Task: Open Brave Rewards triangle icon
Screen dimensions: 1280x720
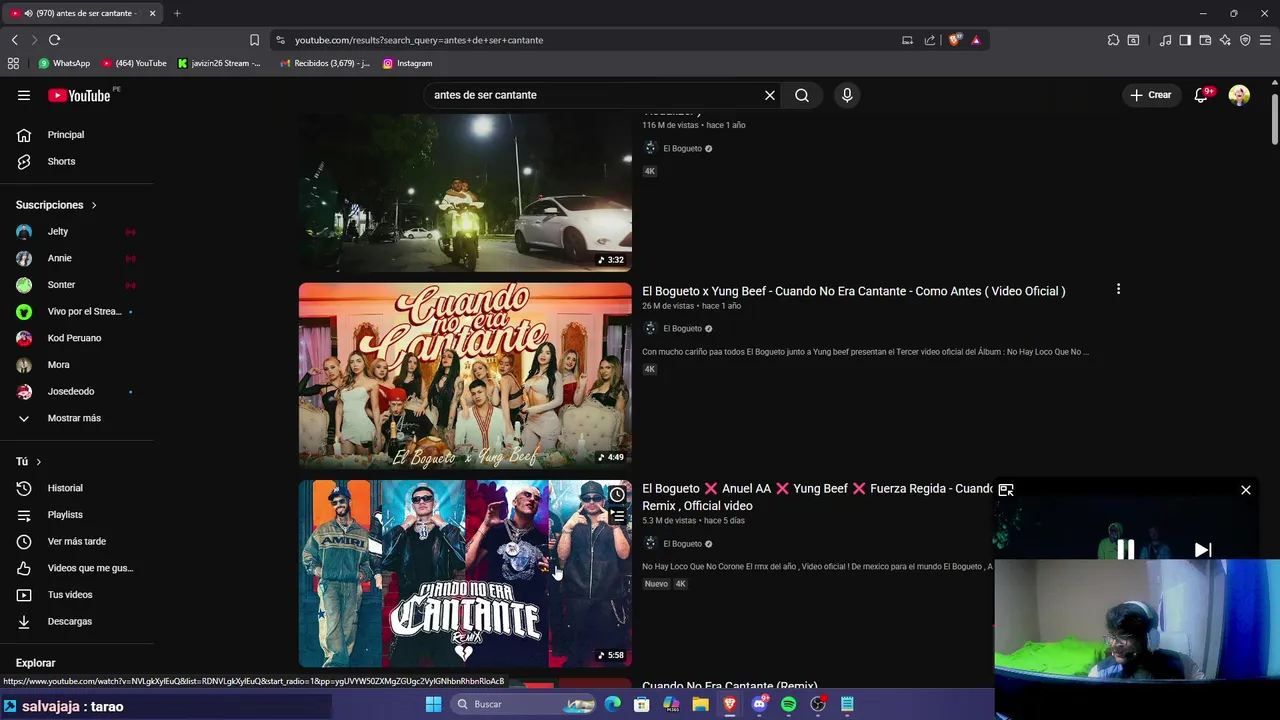Action: (976, 40)
